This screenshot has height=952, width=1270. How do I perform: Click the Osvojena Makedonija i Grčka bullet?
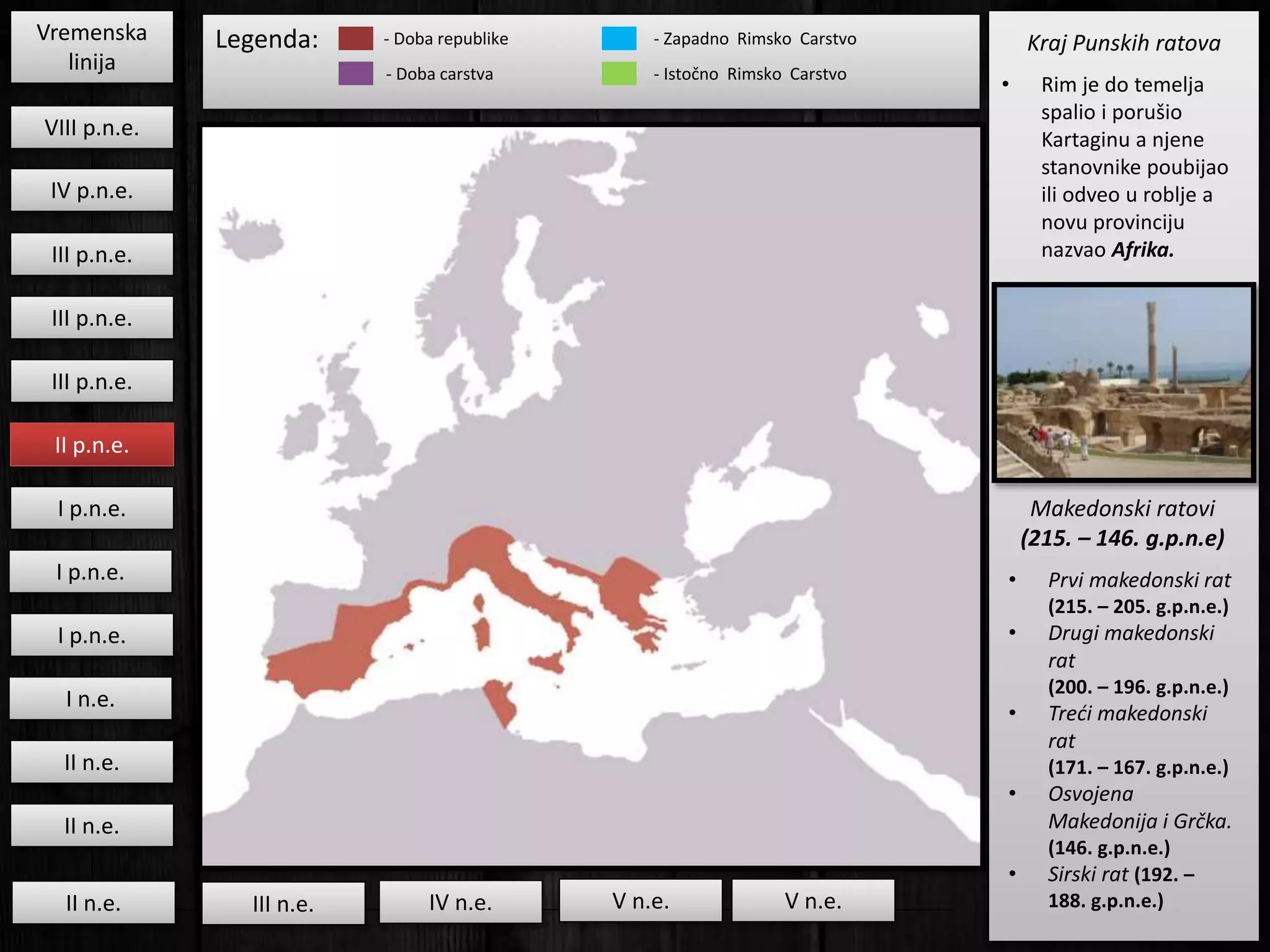coord(1139,820)
